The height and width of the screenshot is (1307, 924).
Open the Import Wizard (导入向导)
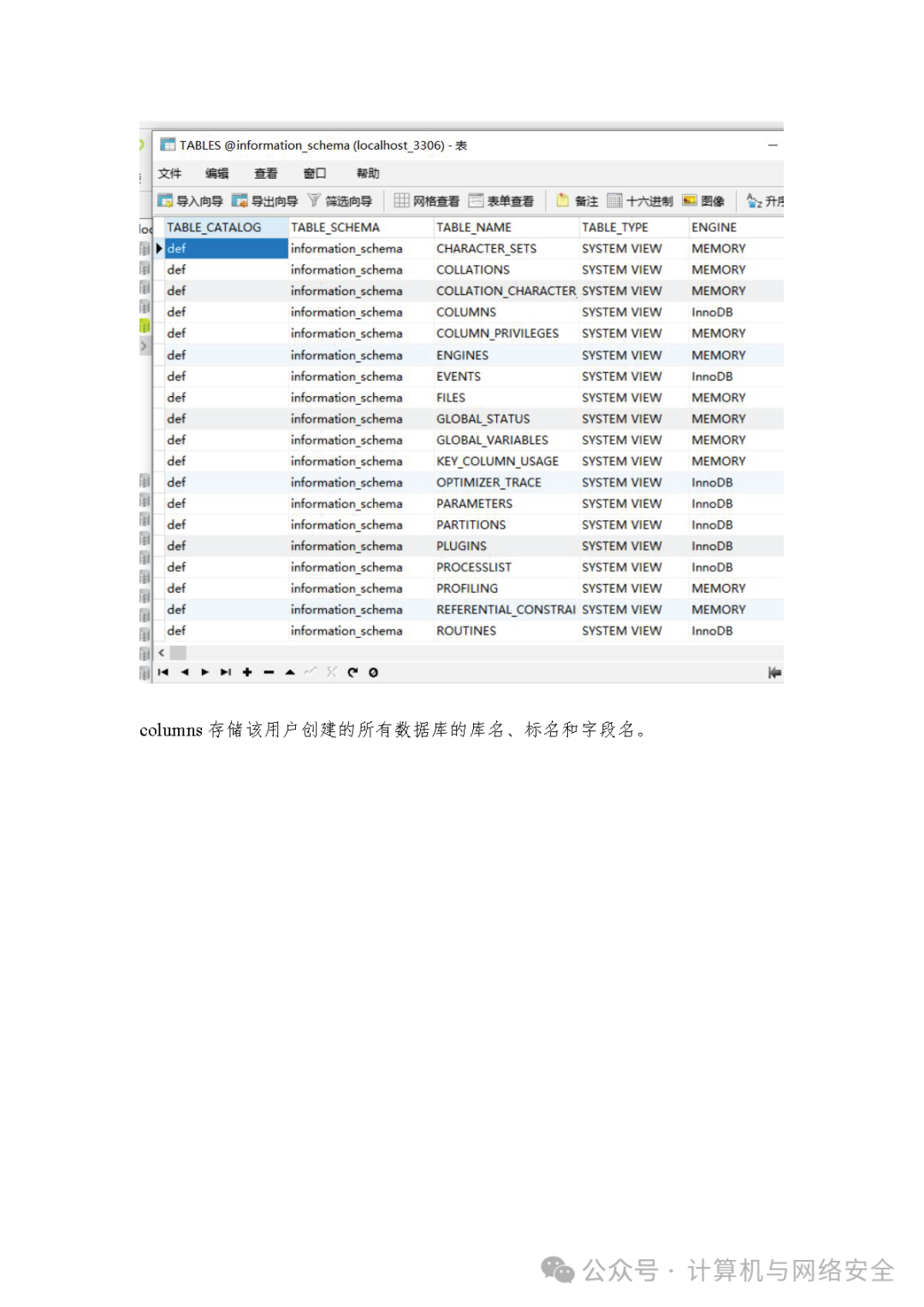coord(190,201)
